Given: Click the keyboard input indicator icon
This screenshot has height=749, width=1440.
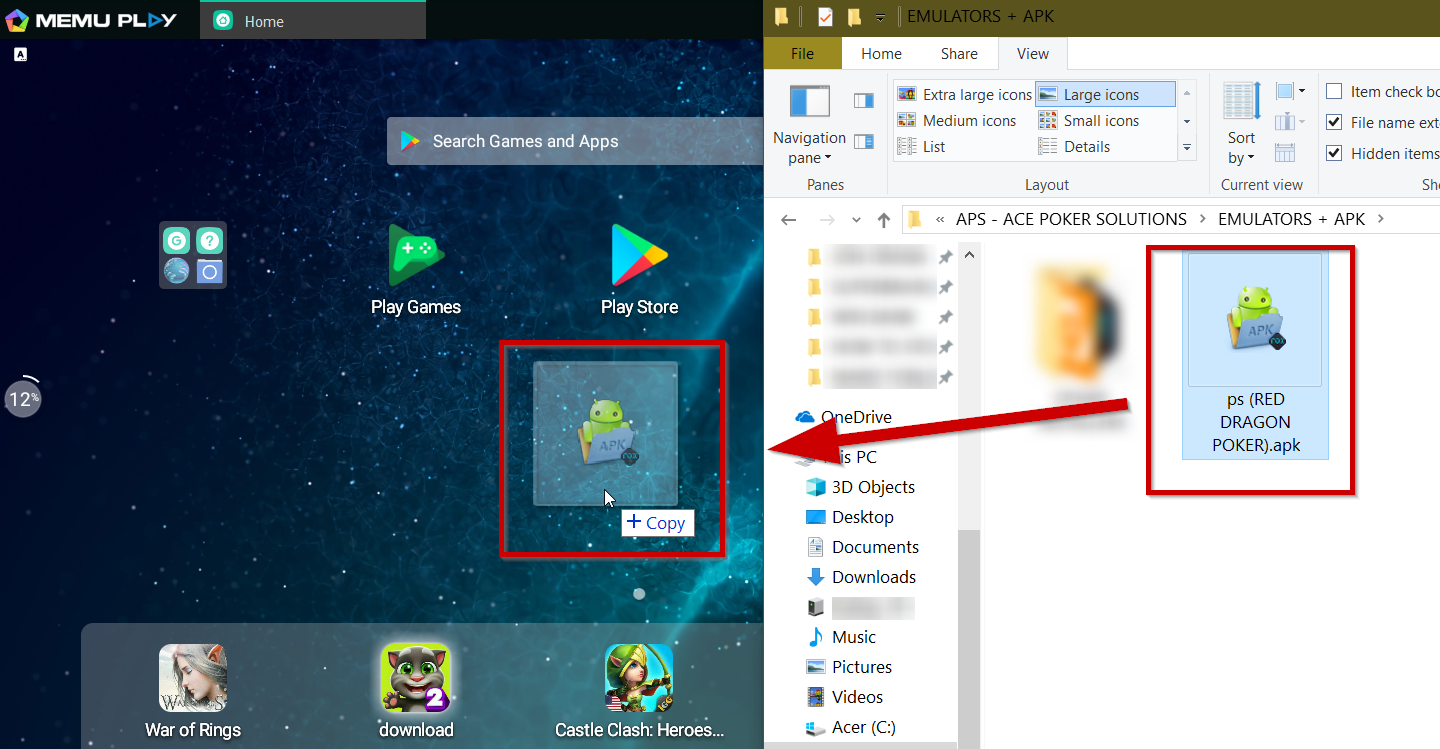Looking at the screenshot, I should pyautogui.click(x=21, y=54).
